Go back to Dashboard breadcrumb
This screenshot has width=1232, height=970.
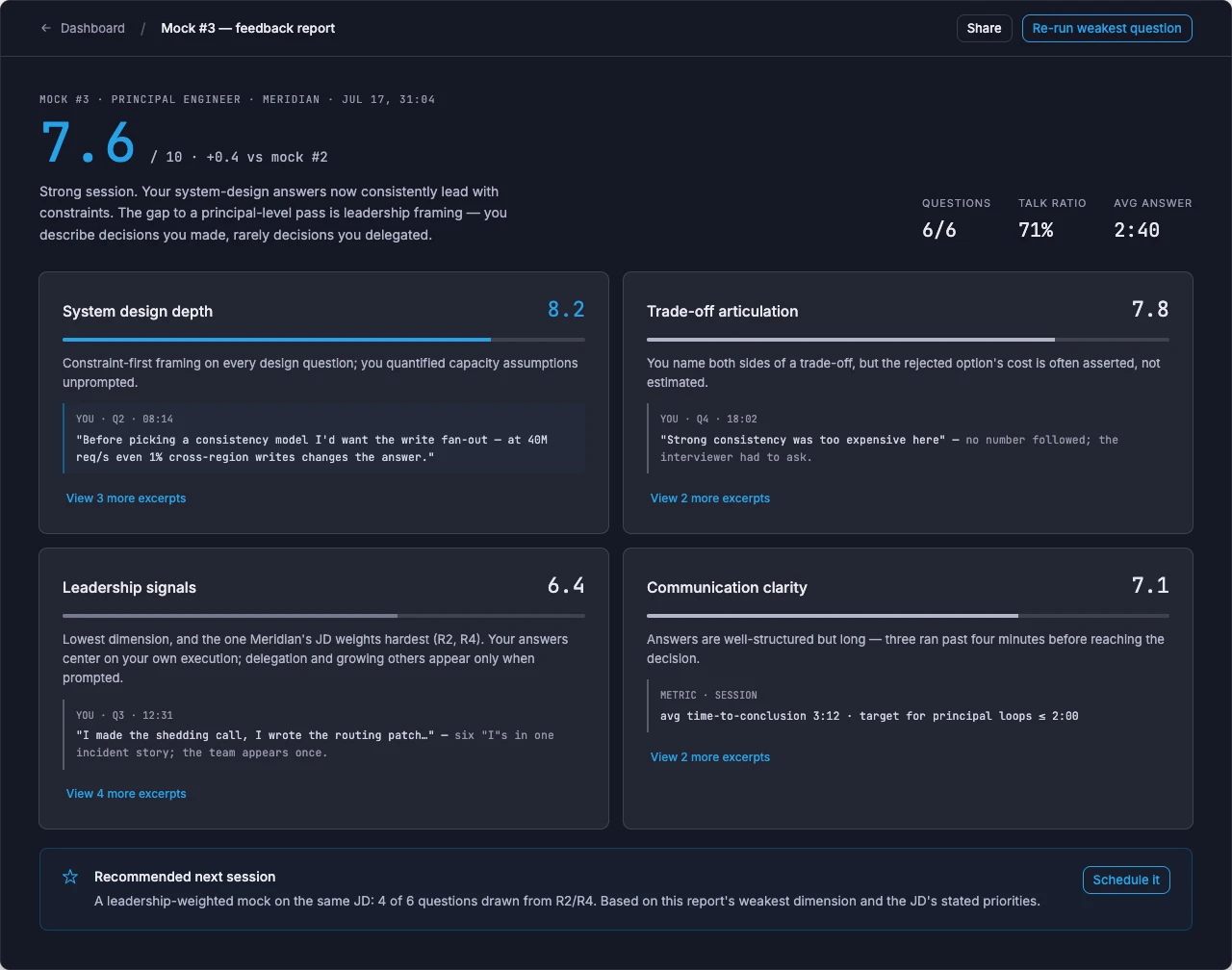92,28
